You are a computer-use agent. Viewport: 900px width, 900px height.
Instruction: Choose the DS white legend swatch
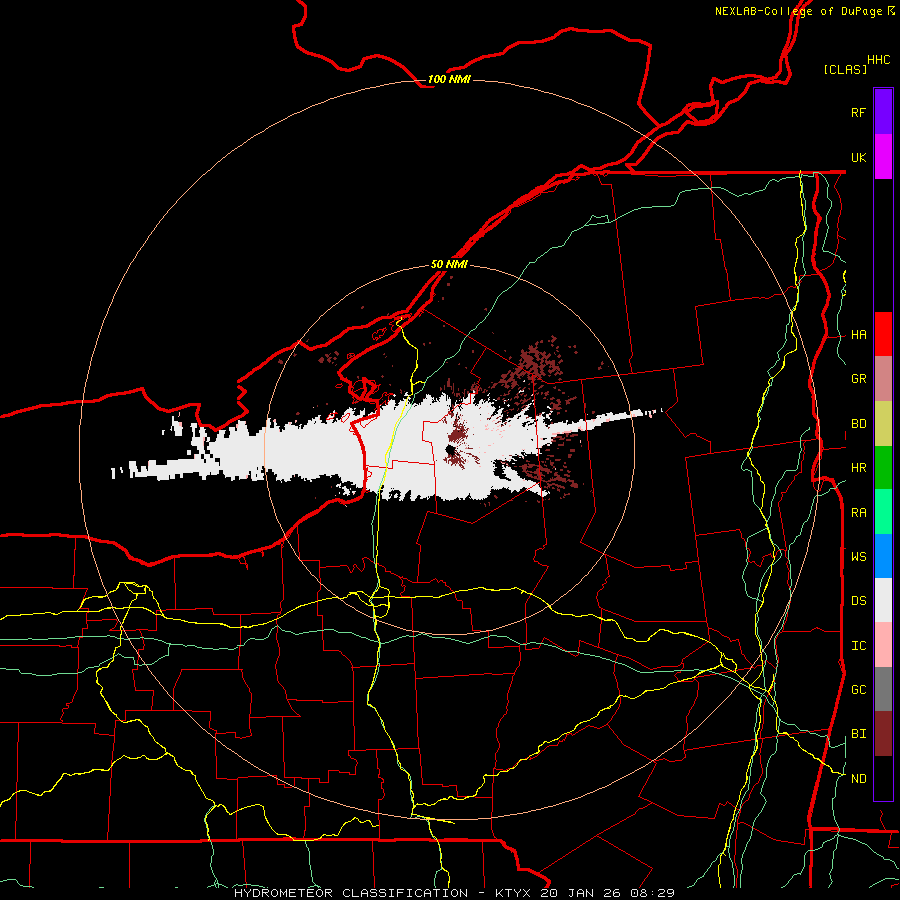tap(883, 600)
